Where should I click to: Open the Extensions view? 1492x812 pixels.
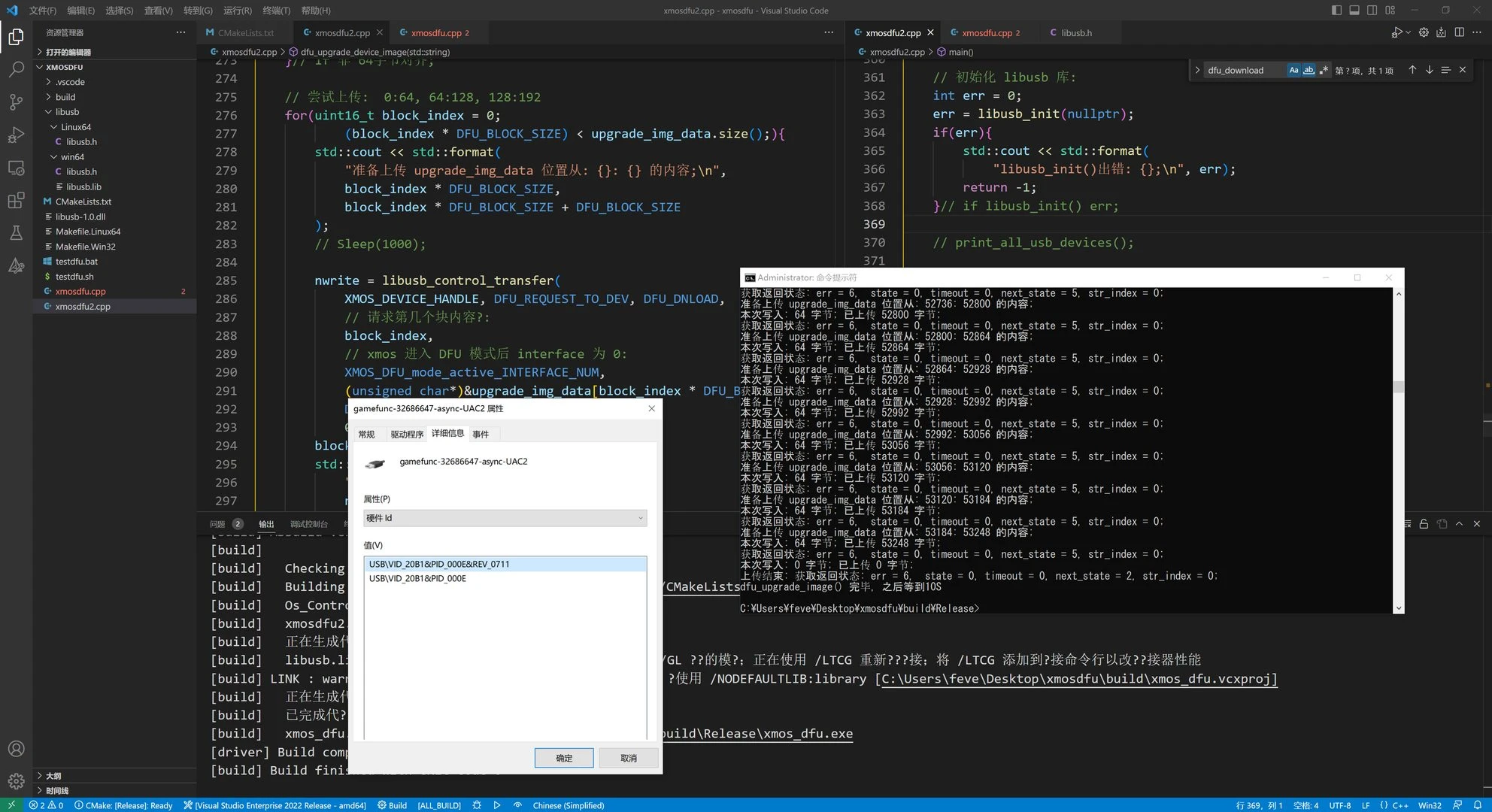click(x=16, y=200)
